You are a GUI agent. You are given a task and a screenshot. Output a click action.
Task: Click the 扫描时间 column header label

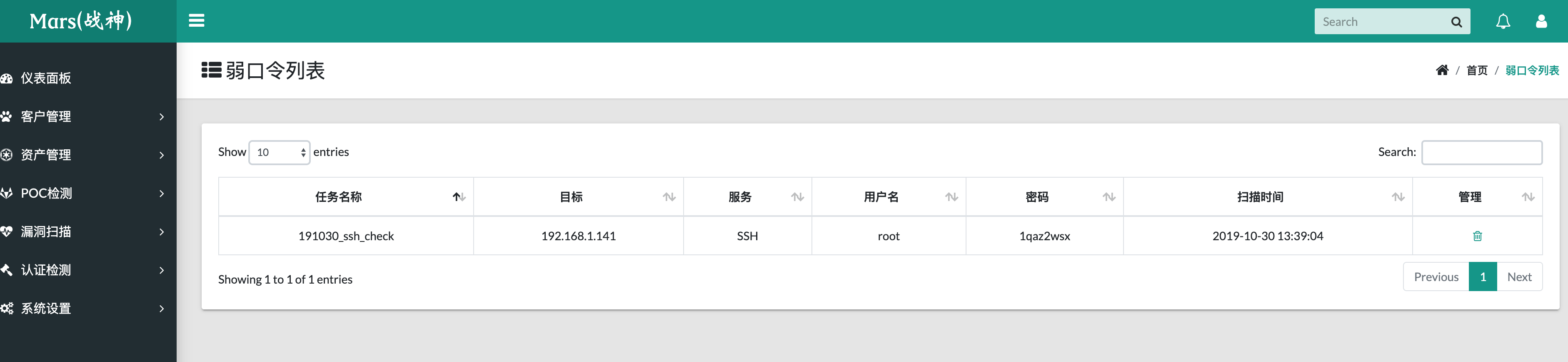click(x=1260, y=197)
